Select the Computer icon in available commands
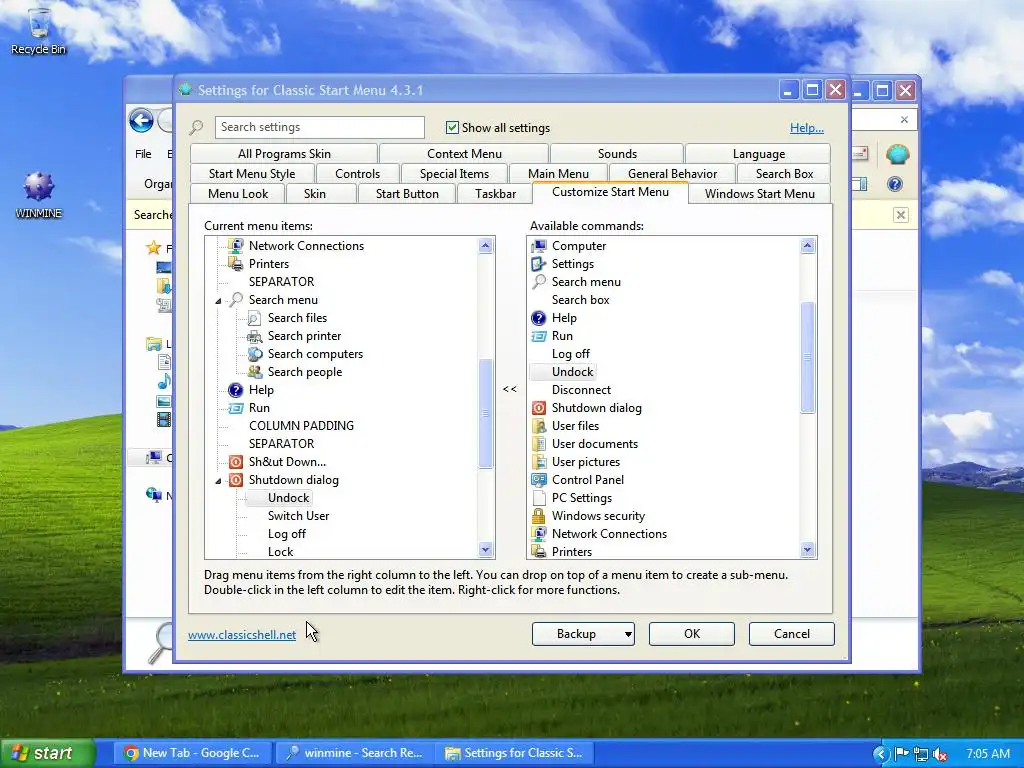The height and width of the screenshot is (768, 1024). pos(539,246)
